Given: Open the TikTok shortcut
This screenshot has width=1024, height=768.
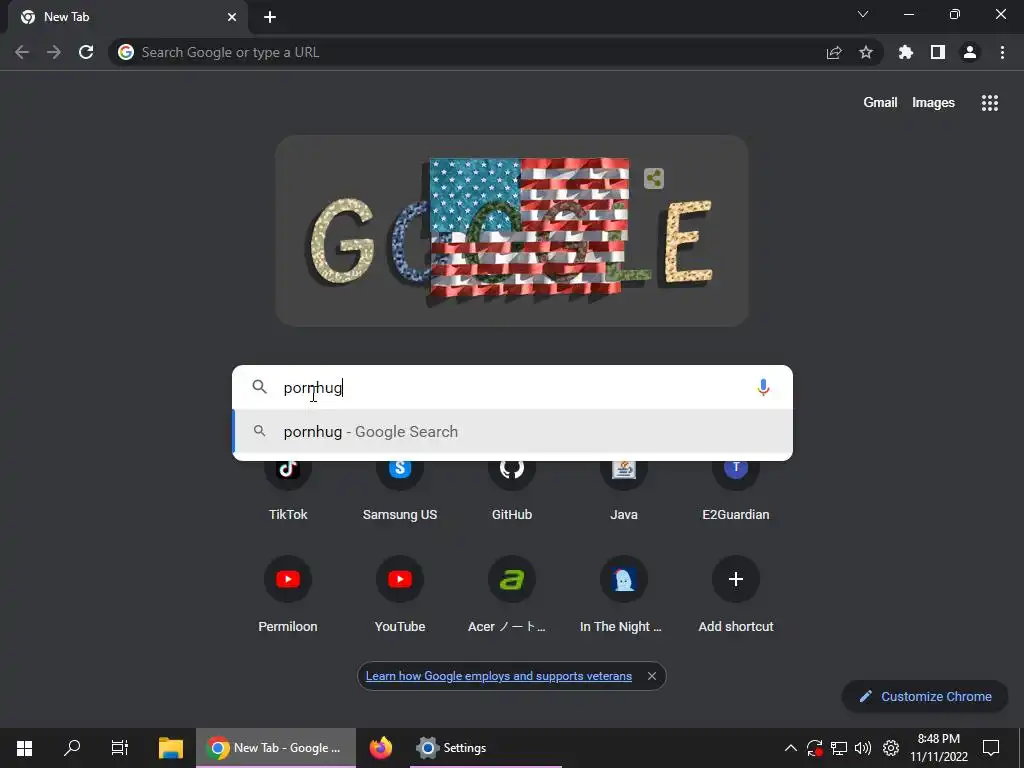Looking at the screenshot, I should pyautogui.click(x=288, y=489).
